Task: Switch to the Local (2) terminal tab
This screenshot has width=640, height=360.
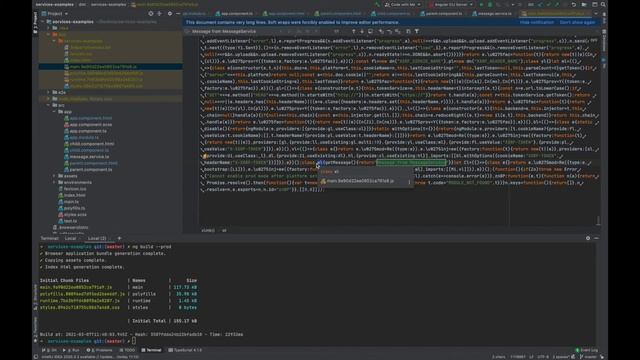Action: 98,238
